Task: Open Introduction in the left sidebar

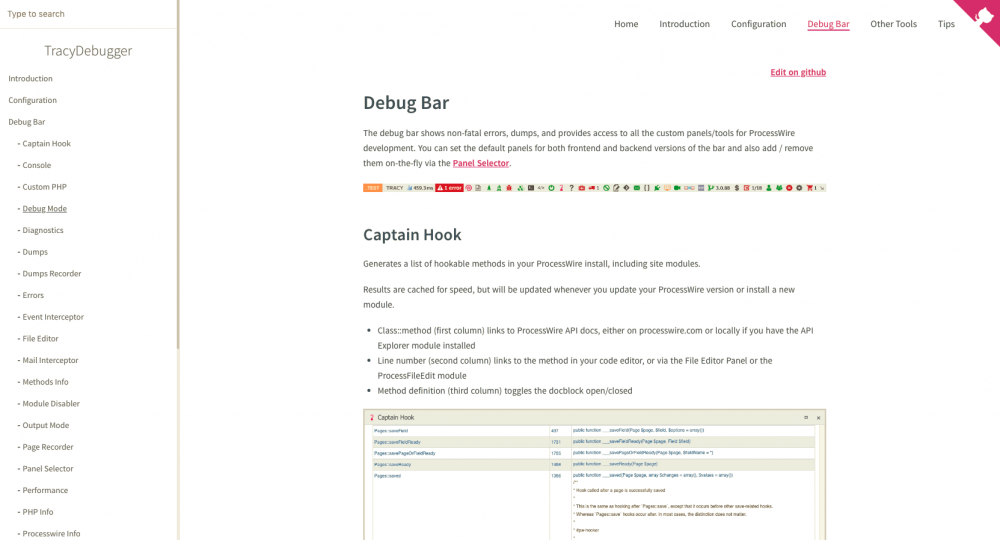Action: (x=31, y=78)
